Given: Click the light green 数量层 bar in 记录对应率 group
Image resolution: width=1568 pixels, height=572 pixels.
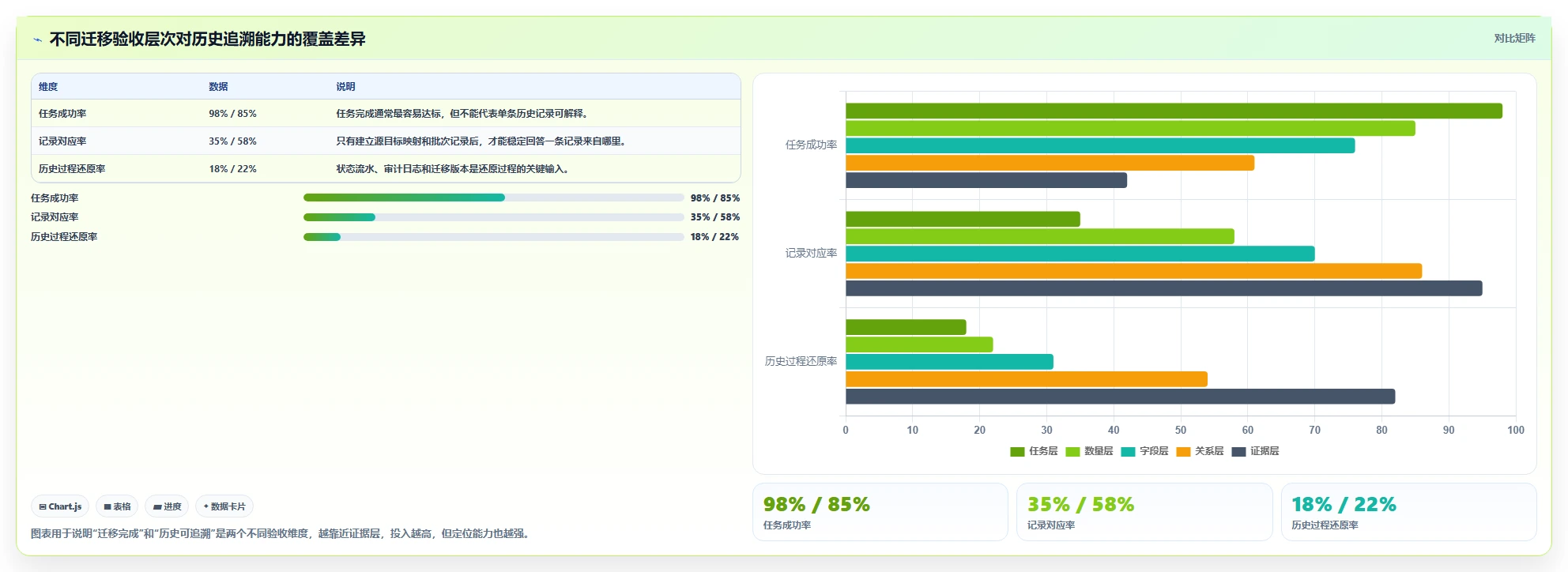Looking at the screenshot, I should tap(1040, 236).
